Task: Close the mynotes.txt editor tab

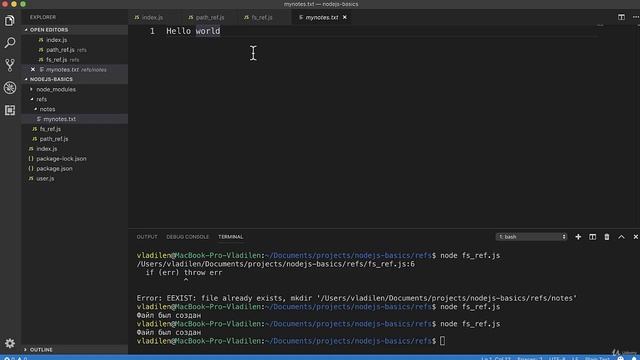Action: (x=344, y=17)
